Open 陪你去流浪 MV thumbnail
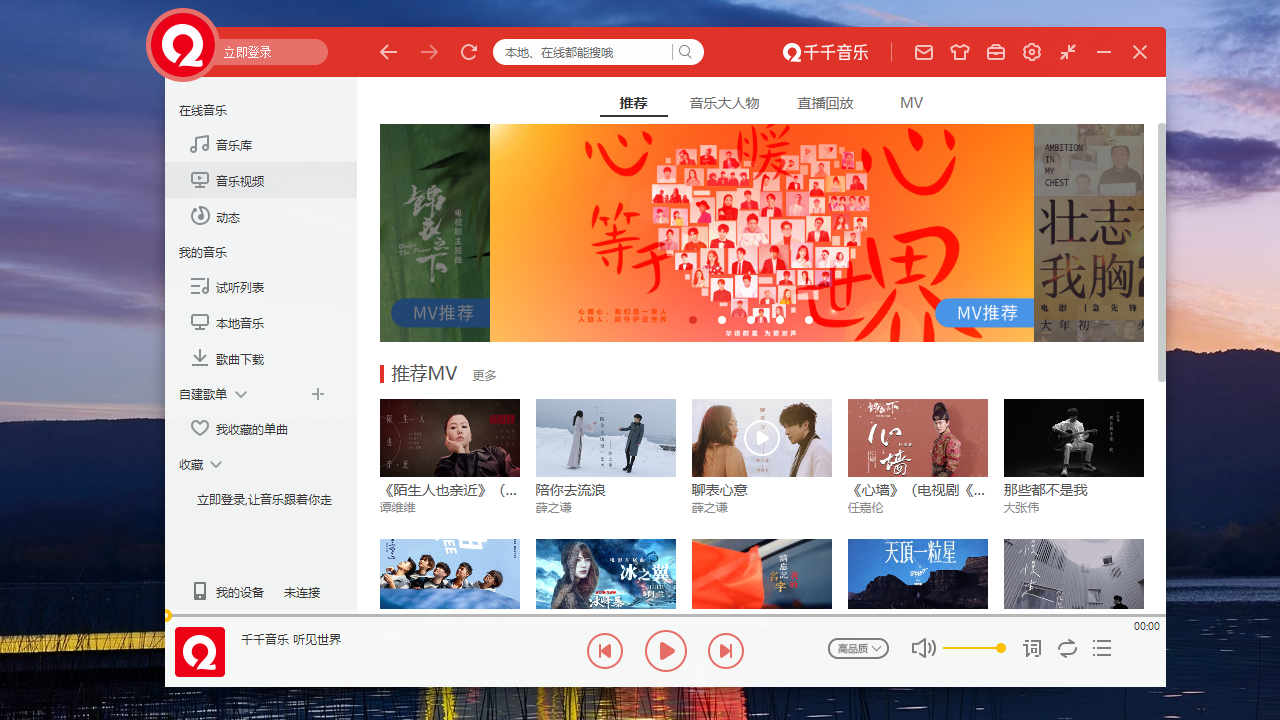This screenshot has width=1280, height=720. point(606,438)
